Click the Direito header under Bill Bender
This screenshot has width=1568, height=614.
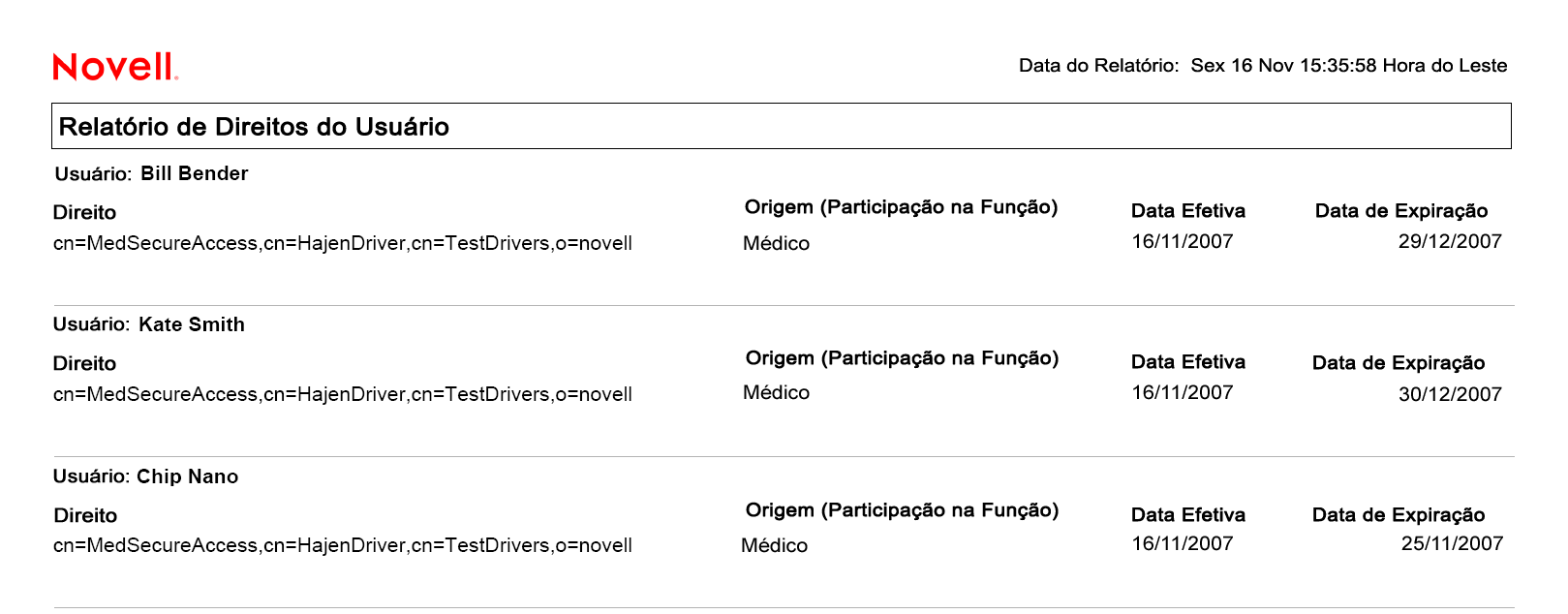click(x=84, y=212)
